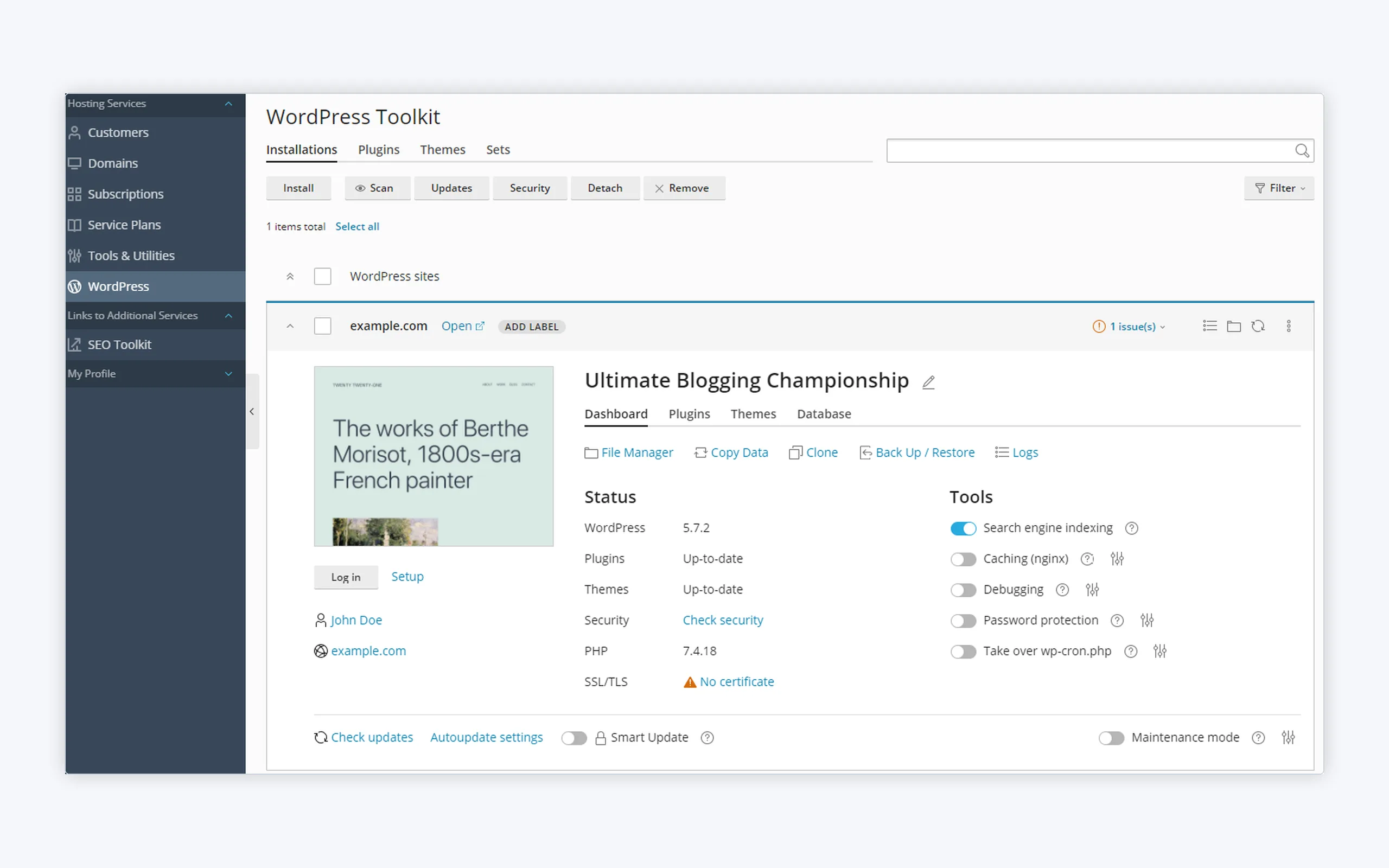Click the Customers icon in the sidebar
Screen dimensions: 1389x868
pos(75,132)
